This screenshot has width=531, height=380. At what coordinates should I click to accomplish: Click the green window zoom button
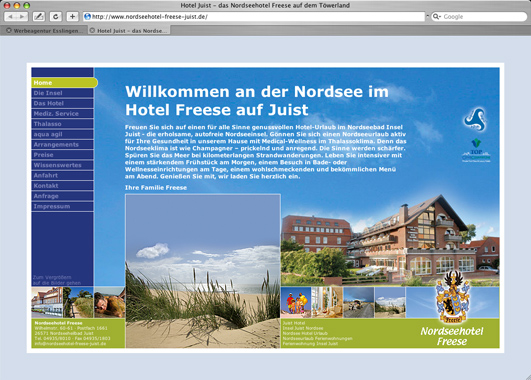click(26, 5)
